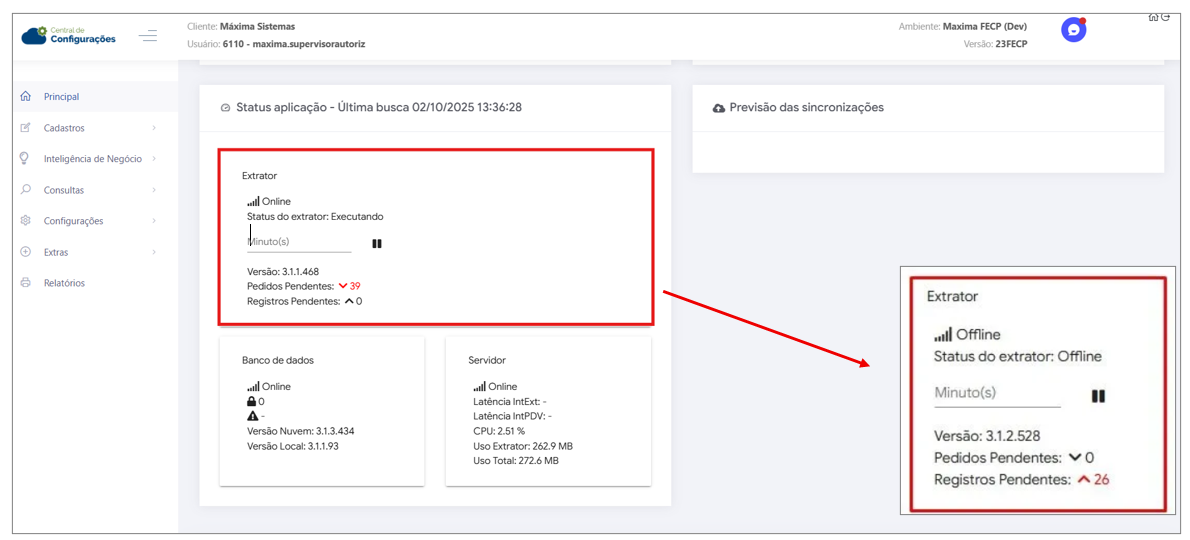Click the magnifier icon beside Consultas
The width and height of the screenshot is (1190, 540).
[25, 190]
